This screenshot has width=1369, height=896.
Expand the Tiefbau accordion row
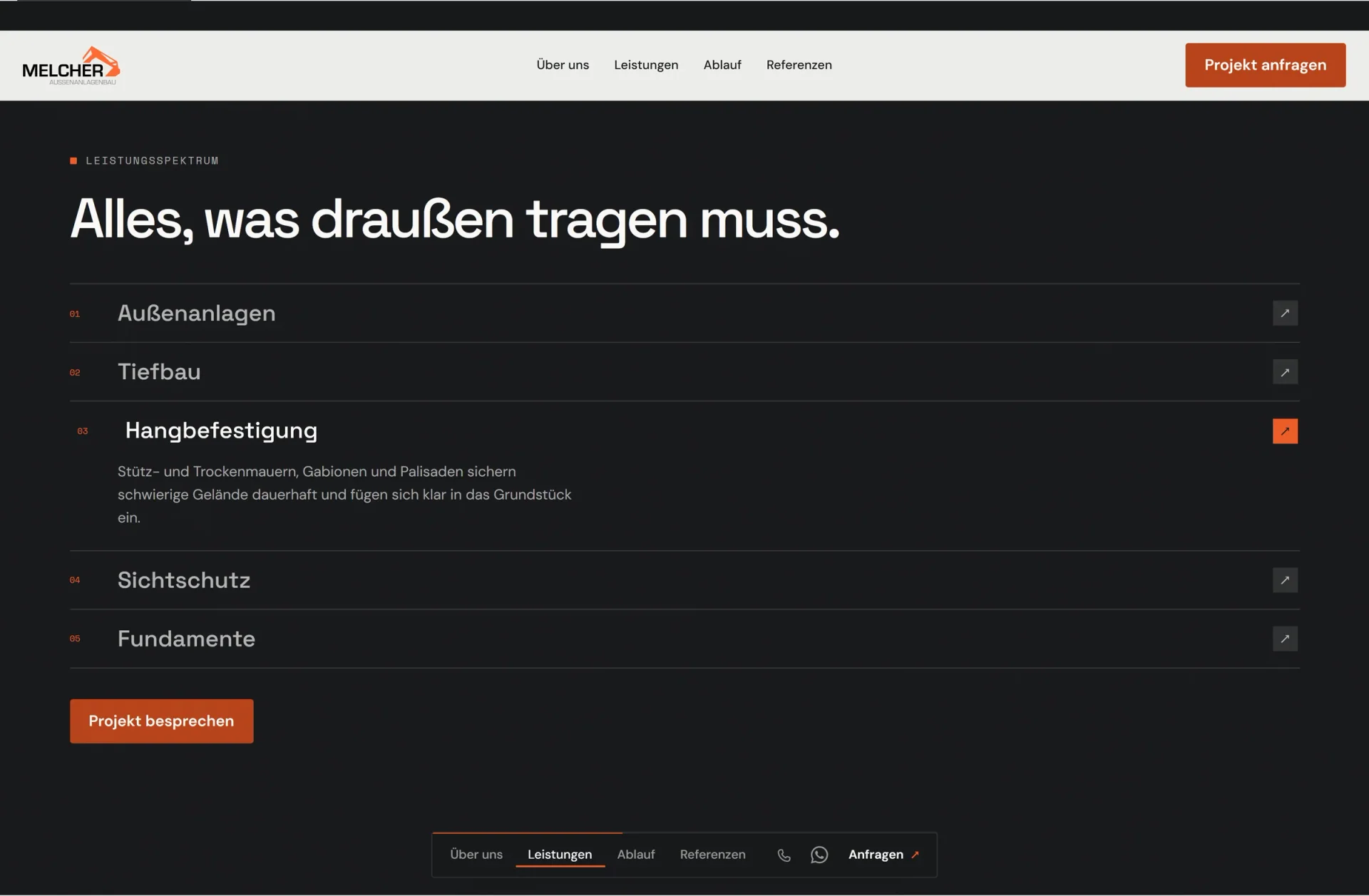[684, 372]
